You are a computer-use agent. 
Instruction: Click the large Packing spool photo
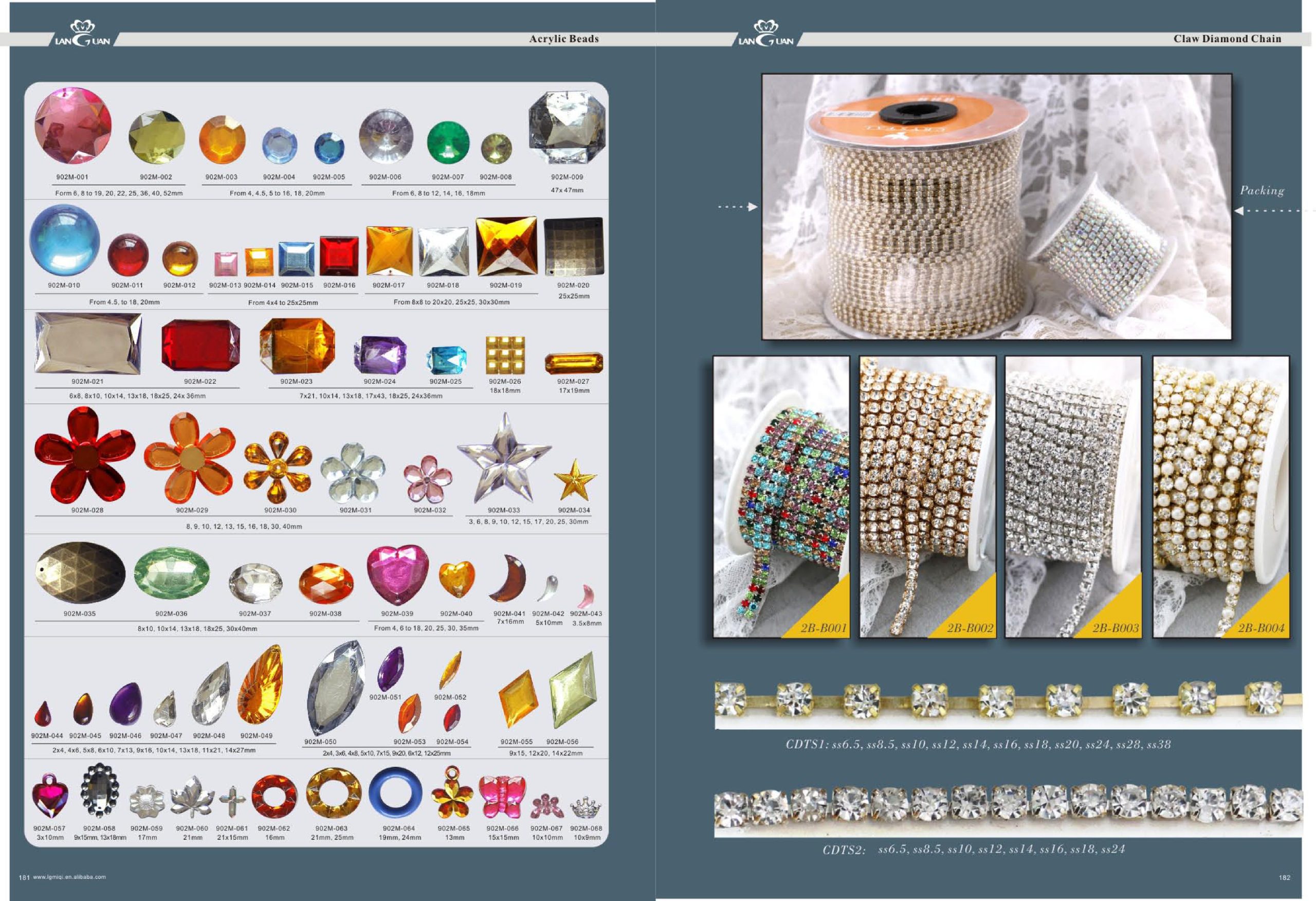pyautogui.click(x=996, y=207)
